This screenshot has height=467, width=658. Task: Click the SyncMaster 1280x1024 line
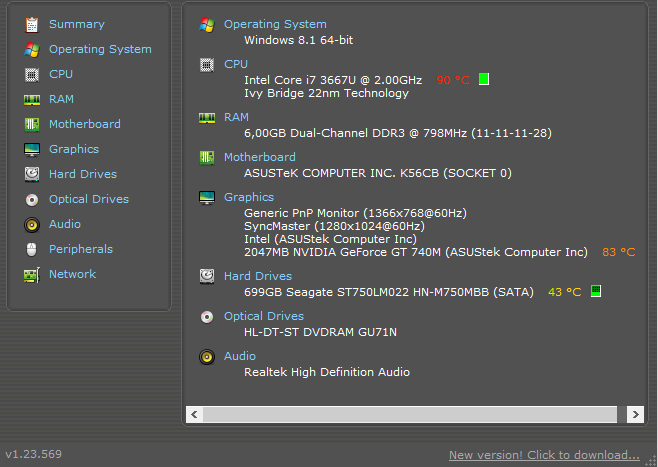point(334,226)
